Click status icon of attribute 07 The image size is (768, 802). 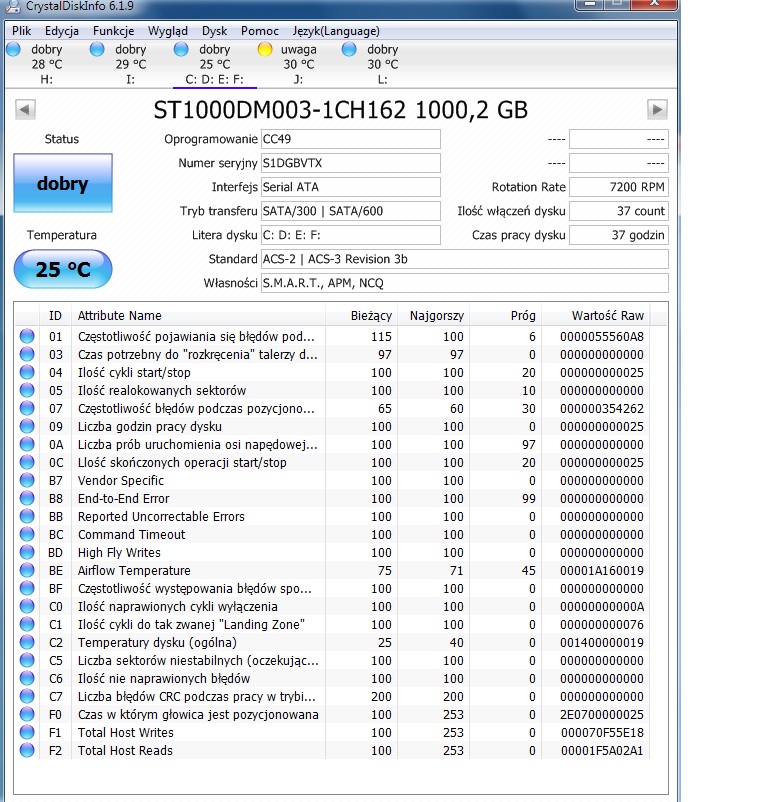27,408
